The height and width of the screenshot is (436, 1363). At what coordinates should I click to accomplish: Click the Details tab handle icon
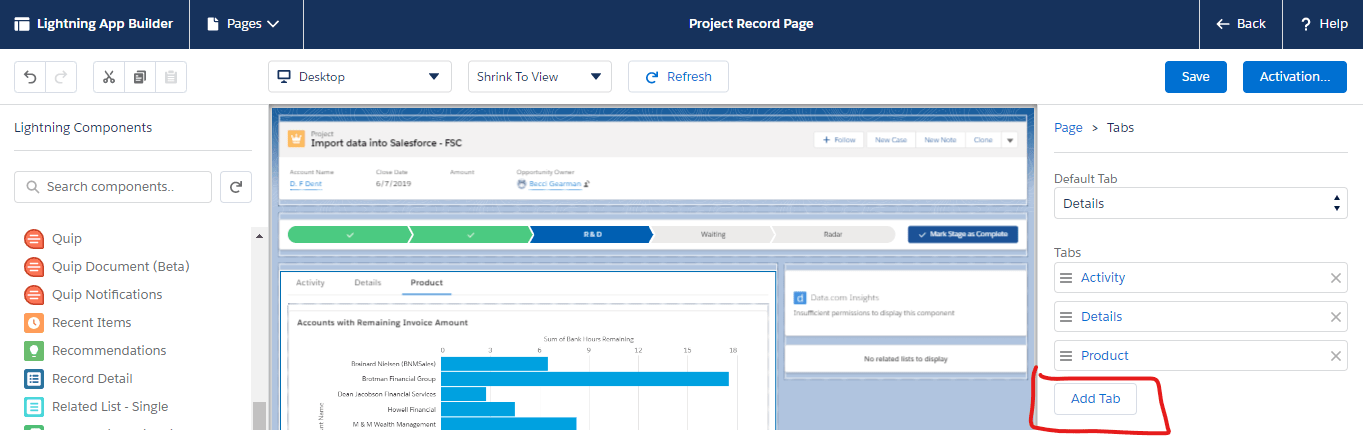pos(1066,317)
